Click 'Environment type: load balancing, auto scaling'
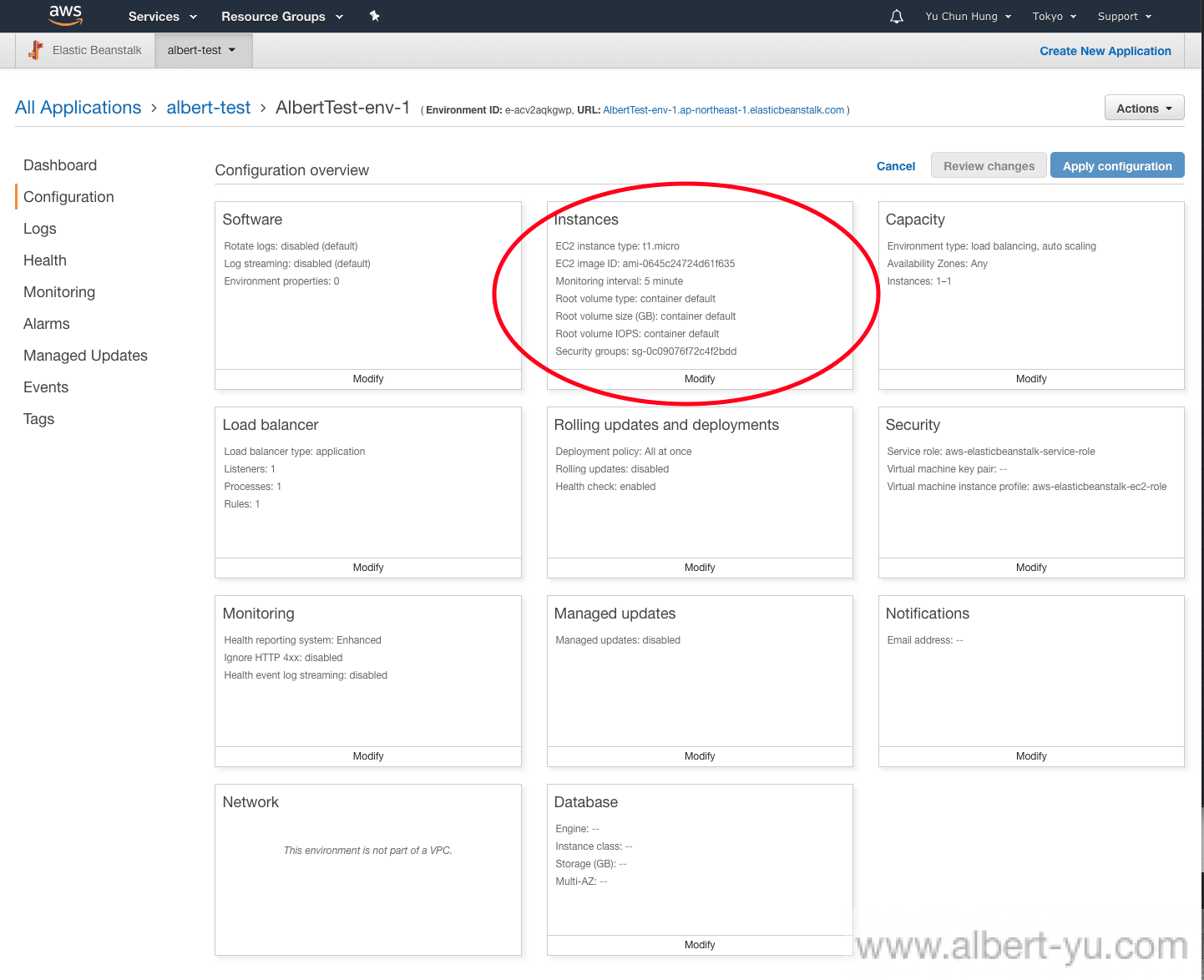This screenshot has width=1204, height=980. pos(991,246)
